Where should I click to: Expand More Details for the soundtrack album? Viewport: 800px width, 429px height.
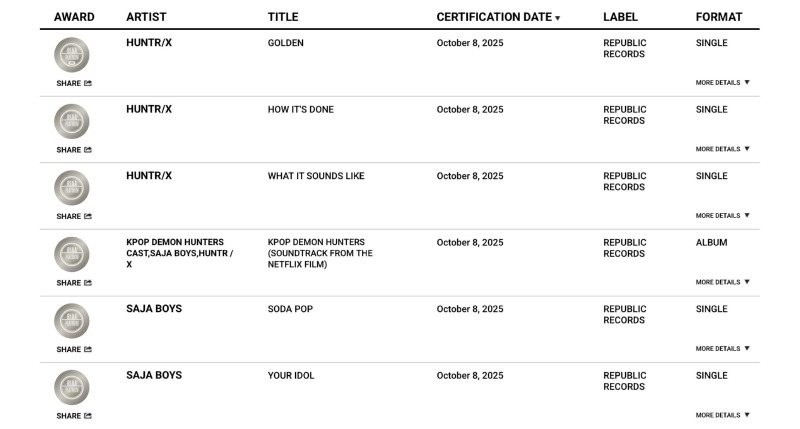[722, 282]
